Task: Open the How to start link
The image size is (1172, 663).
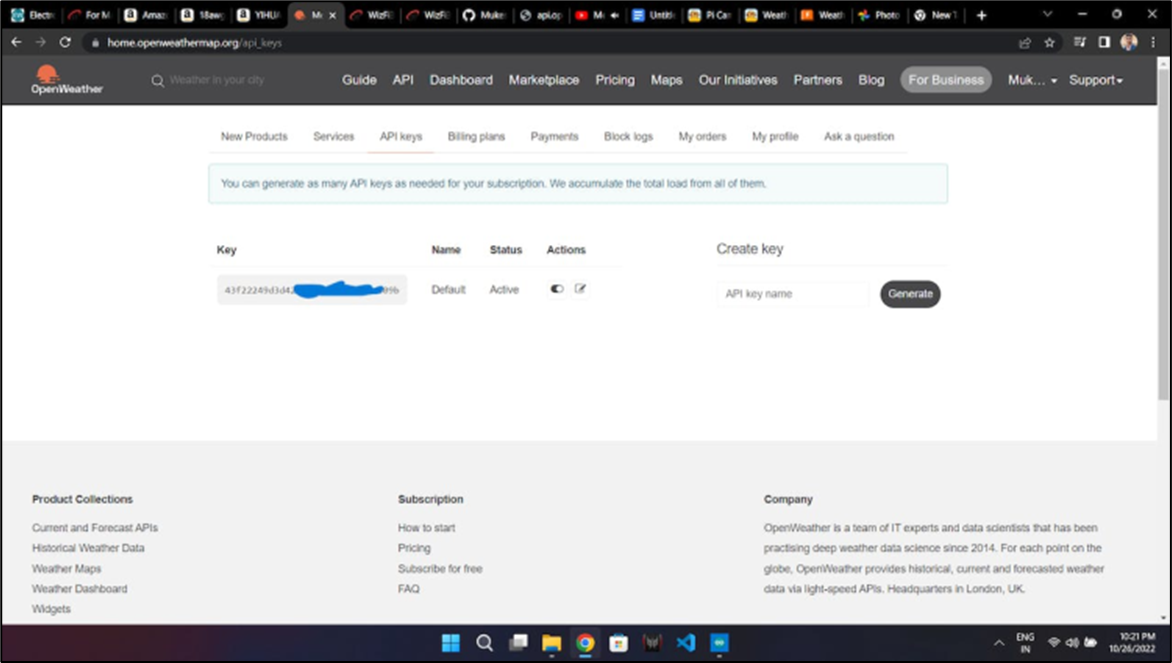Action: click(426, 528)
